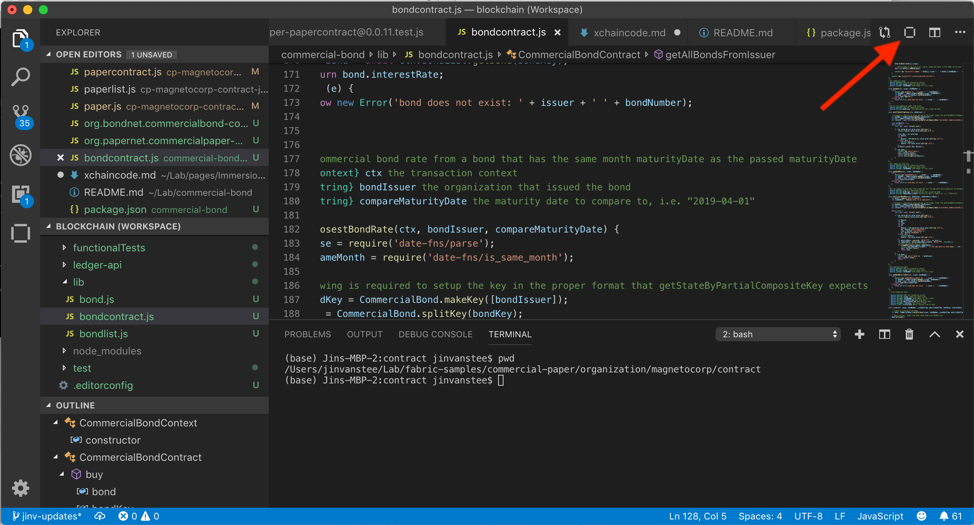Click the feedback smiley in status bar
The width and height of the screenshot is (974, 525).
click(922, 516)
